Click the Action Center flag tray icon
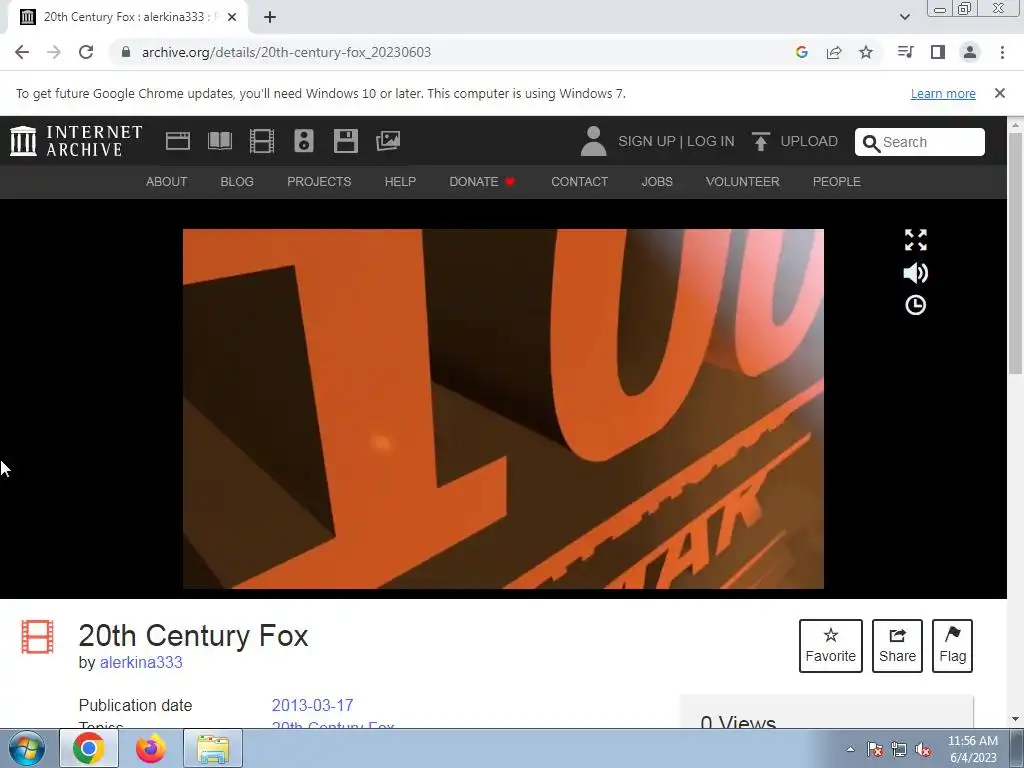 (x=875, y=749)
